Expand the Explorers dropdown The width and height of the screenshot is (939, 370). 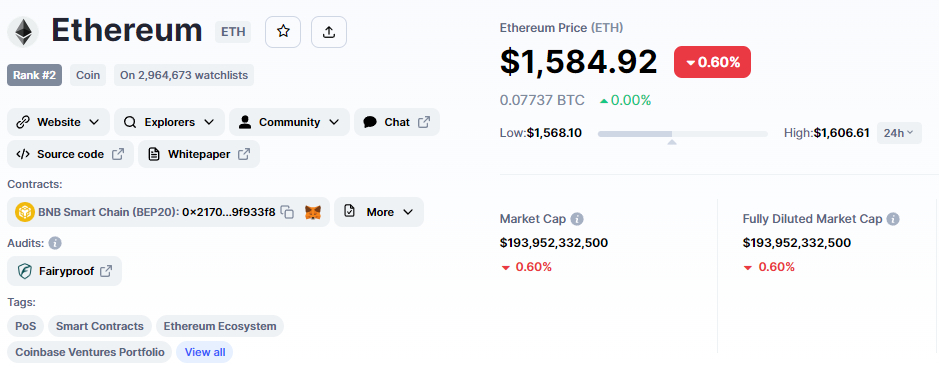coord(169,122)
